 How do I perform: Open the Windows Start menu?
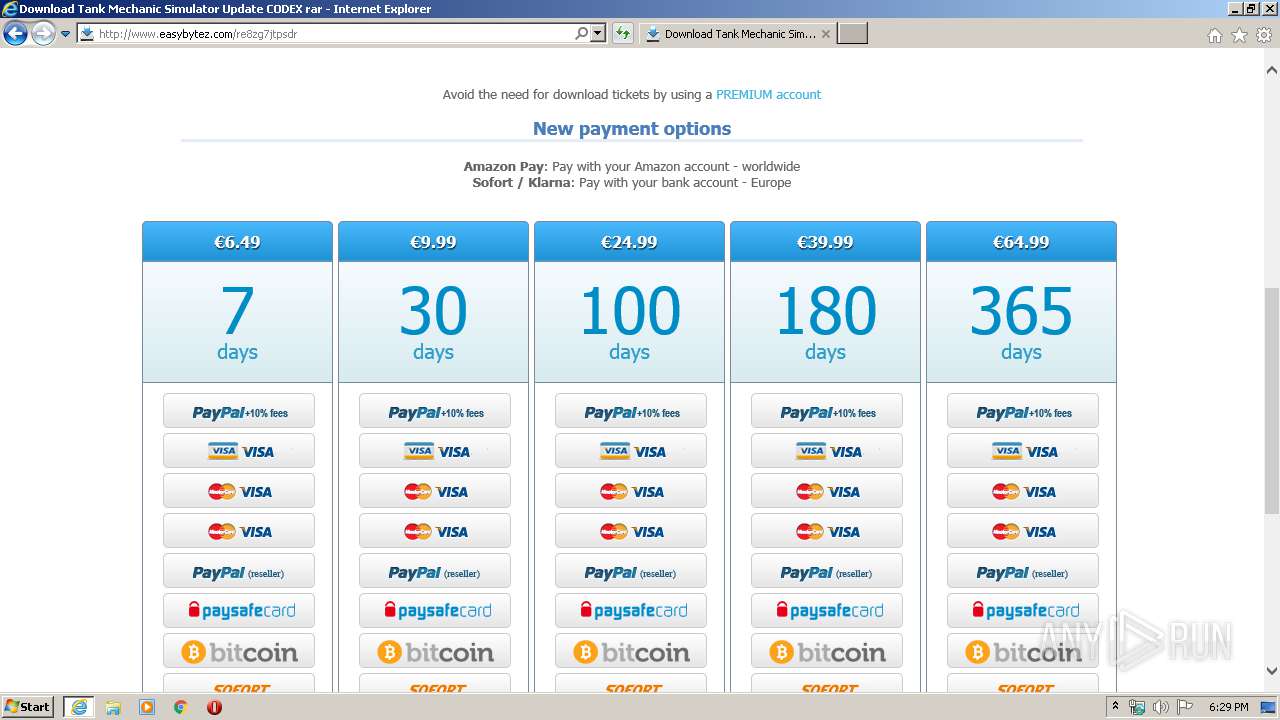(x=28, y=706)
